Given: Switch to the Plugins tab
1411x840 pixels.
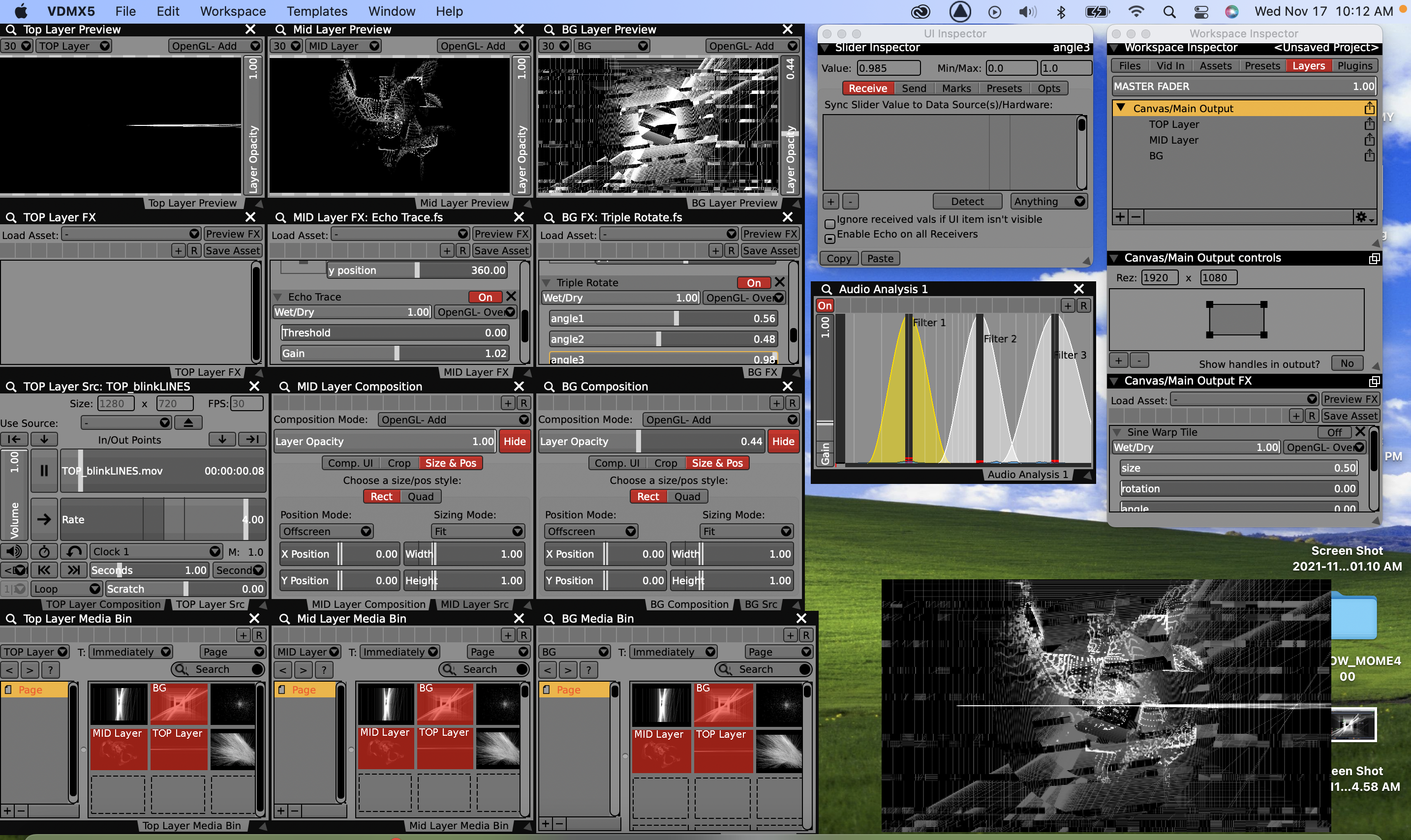Looking at the screenshot, I should 1354,66.
